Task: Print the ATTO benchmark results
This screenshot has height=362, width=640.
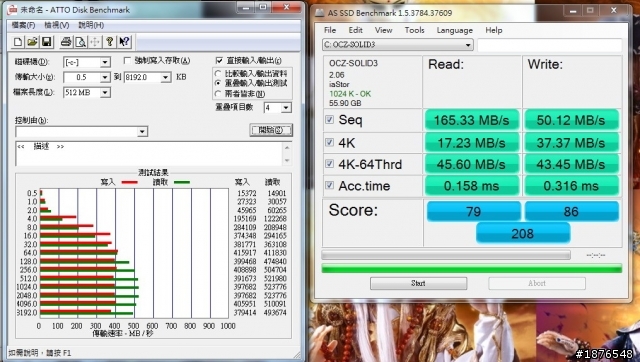Action: 66,42
